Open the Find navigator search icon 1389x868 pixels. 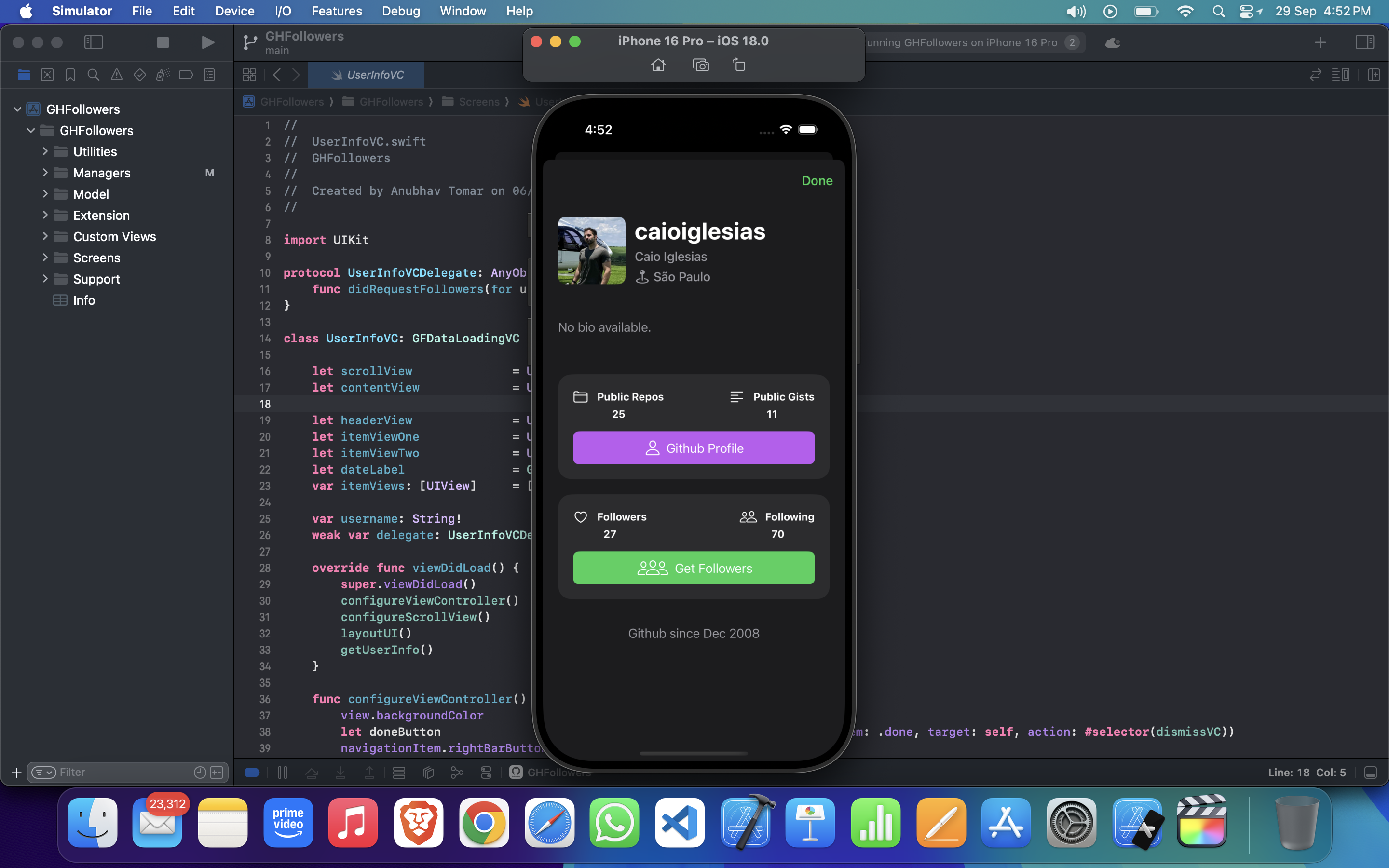point(93,75)
